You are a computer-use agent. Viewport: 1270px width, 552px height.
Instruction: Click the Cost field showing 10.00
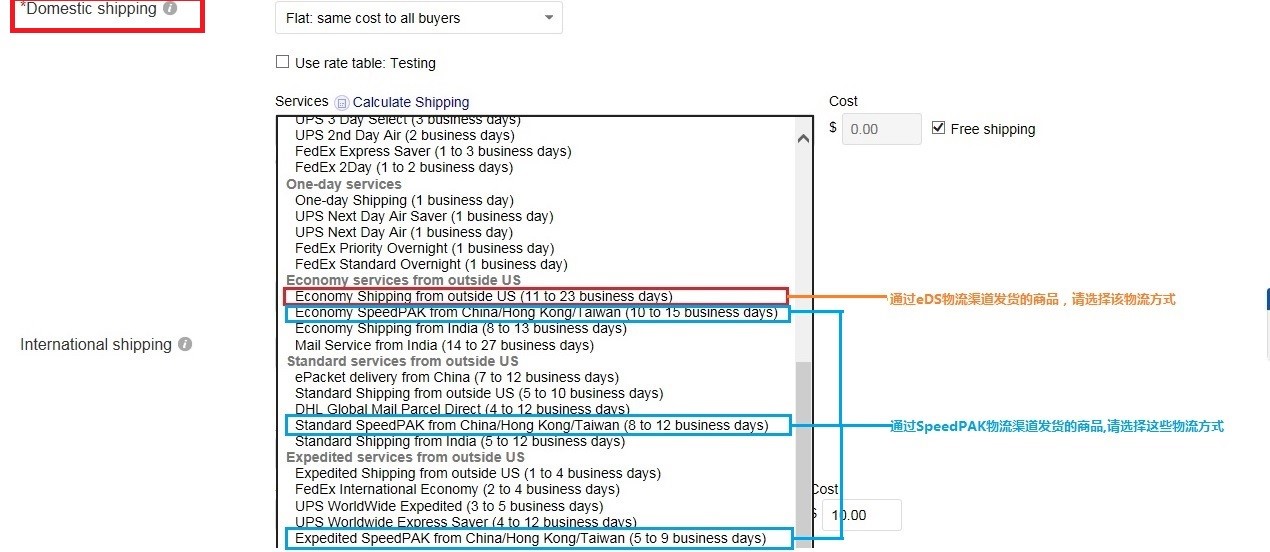pyautogui.click(x=860, y=515)
